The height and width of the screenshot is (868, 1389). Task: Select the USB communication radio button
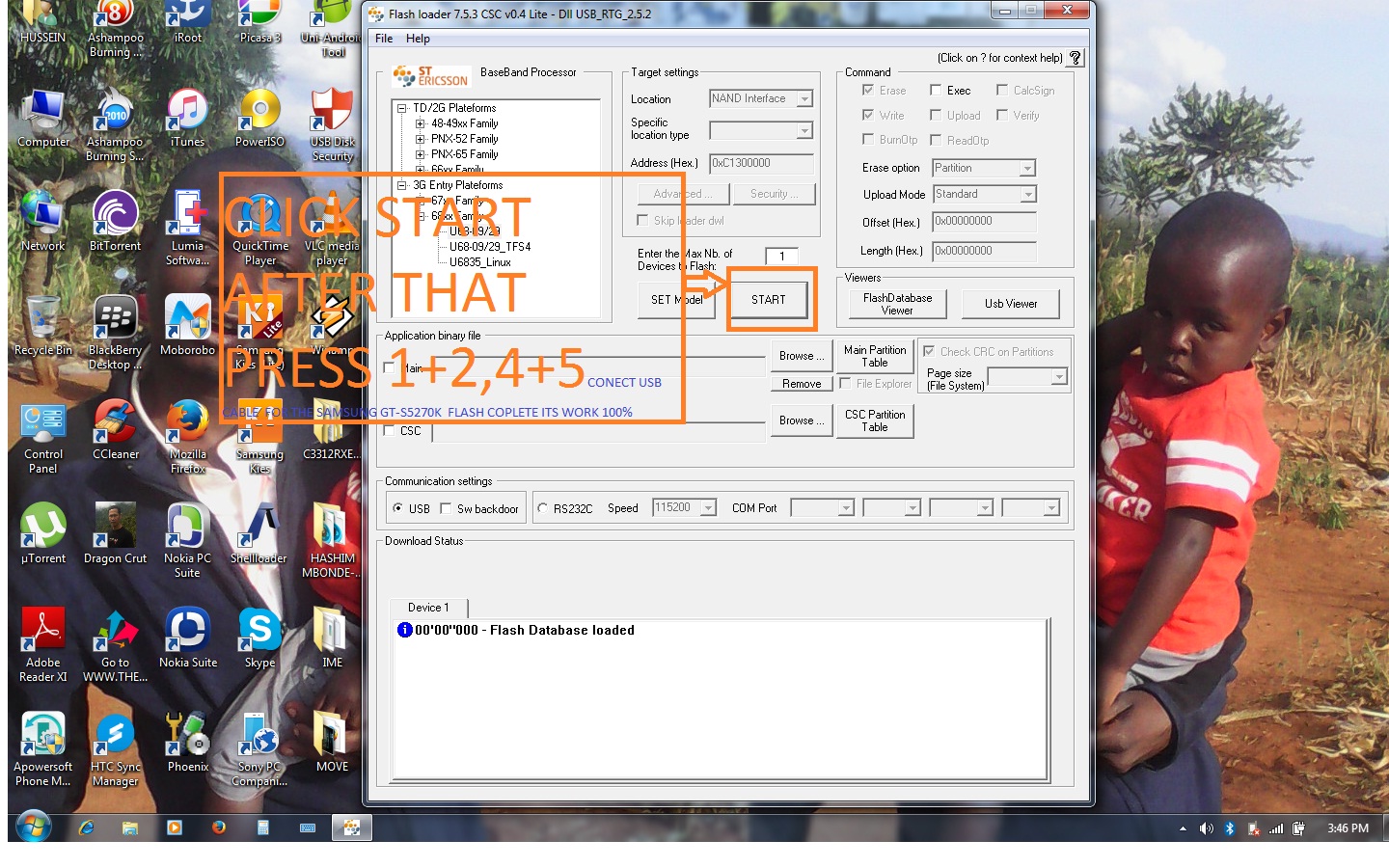397,508
